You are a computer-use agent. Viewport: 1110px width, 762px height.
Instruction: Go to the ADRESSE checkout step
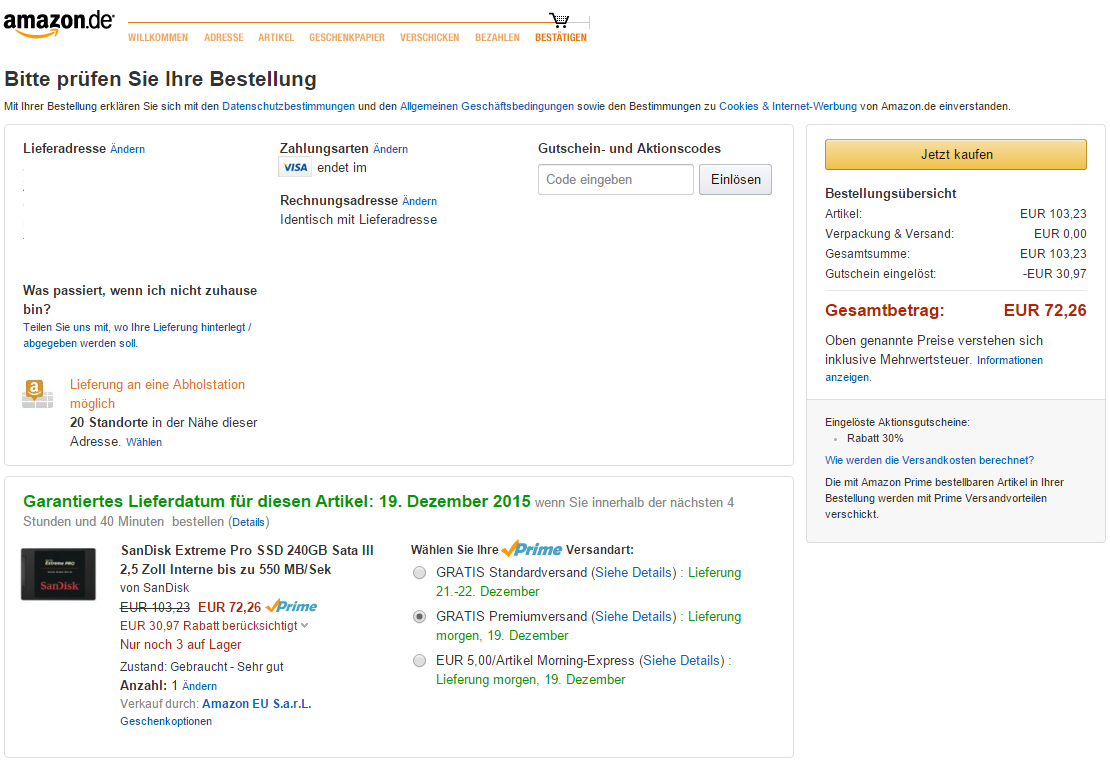(224, 38)
